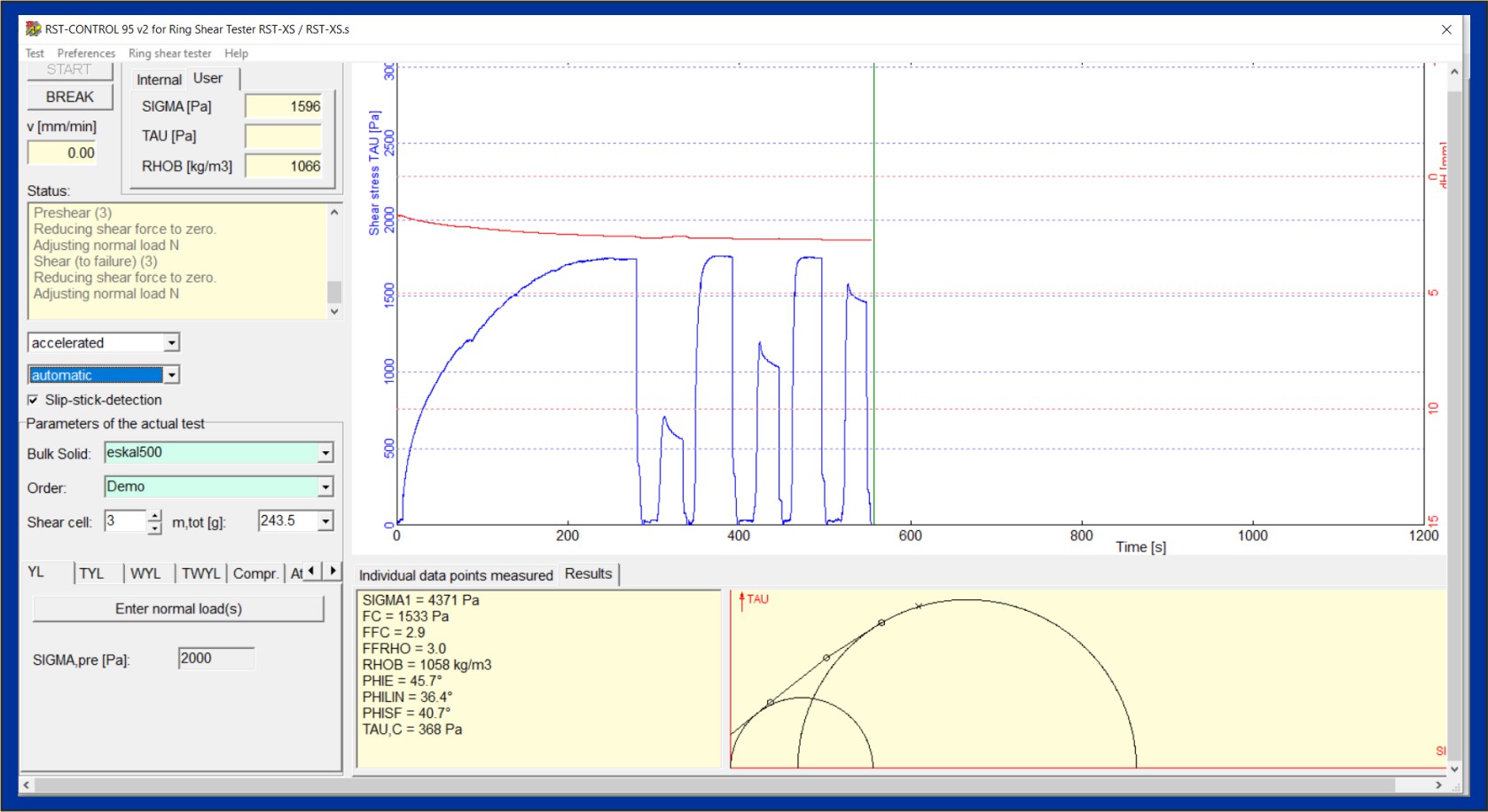Image resolution: width=1488 pixels, height=812 pixels.
Task: Click the vertical scrollbar down arrow
Action: point(1454,769)
